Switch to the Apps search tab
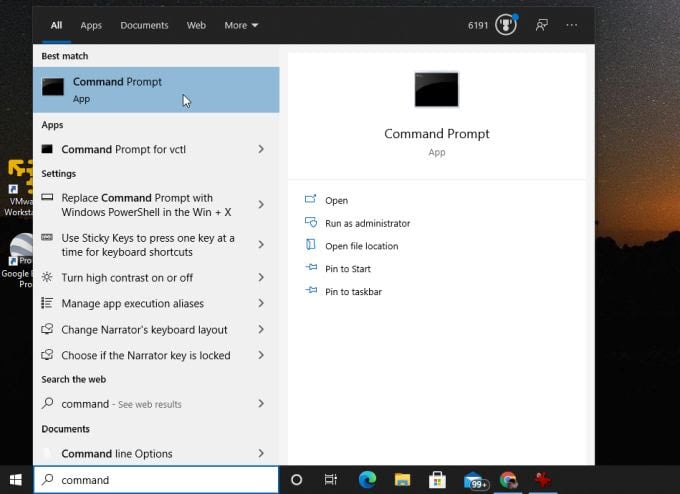The image size is (680, 494). click(x=91, y=25)
